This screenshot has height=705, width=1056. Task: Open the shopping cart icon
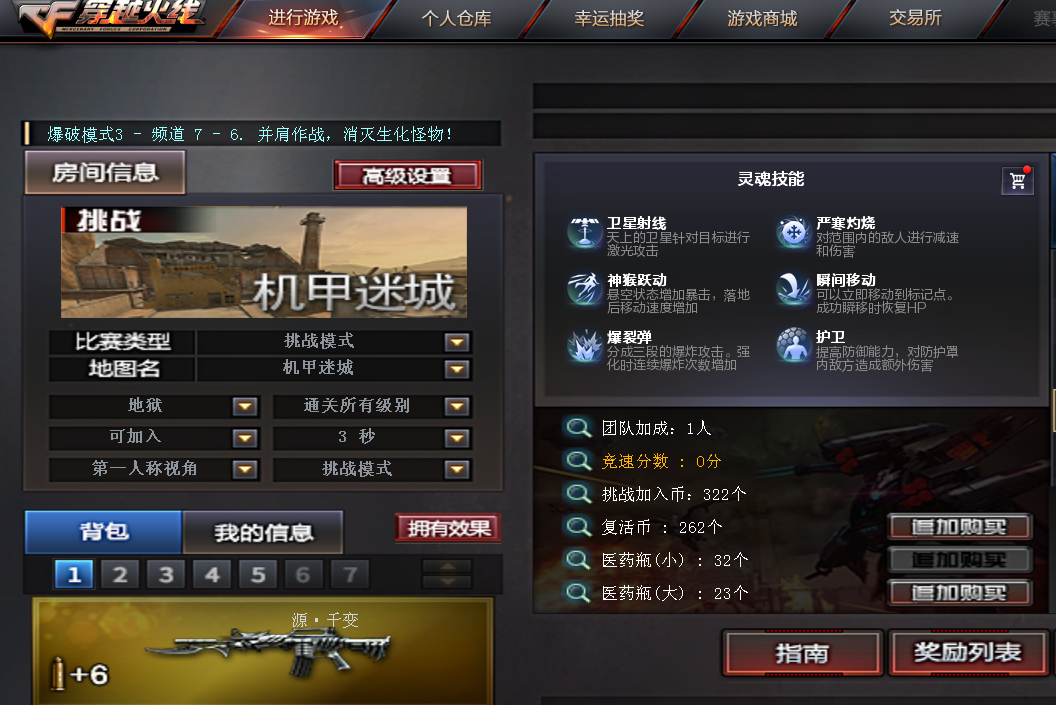click(1017, 180)
